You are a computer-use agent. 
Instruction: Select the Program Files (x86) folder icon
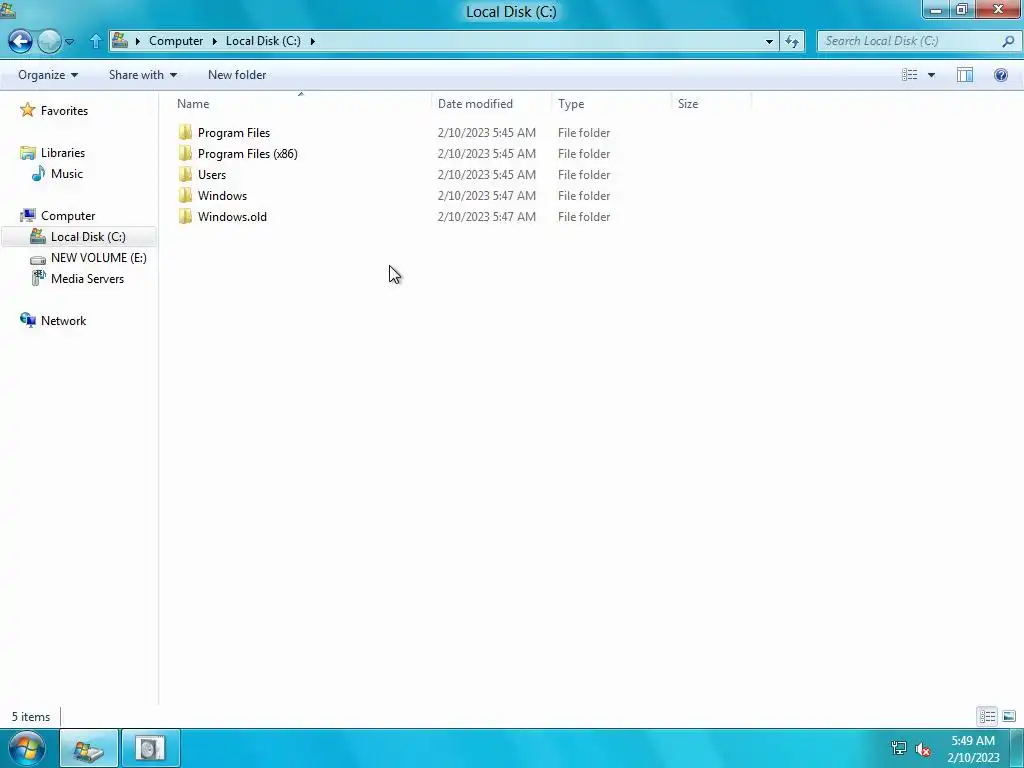185,153
